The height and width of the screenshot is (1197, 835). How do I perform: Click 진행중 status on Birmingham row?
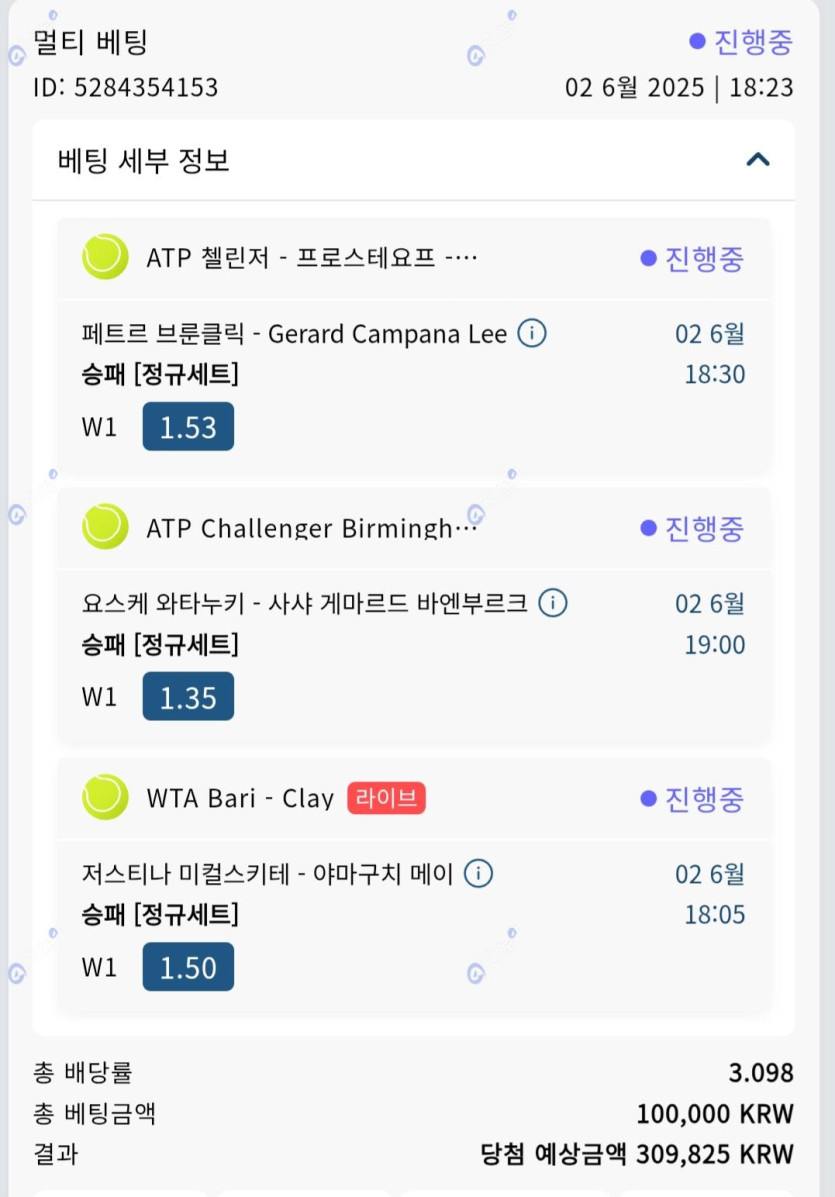pyautogui.click(x=692, y=528)
